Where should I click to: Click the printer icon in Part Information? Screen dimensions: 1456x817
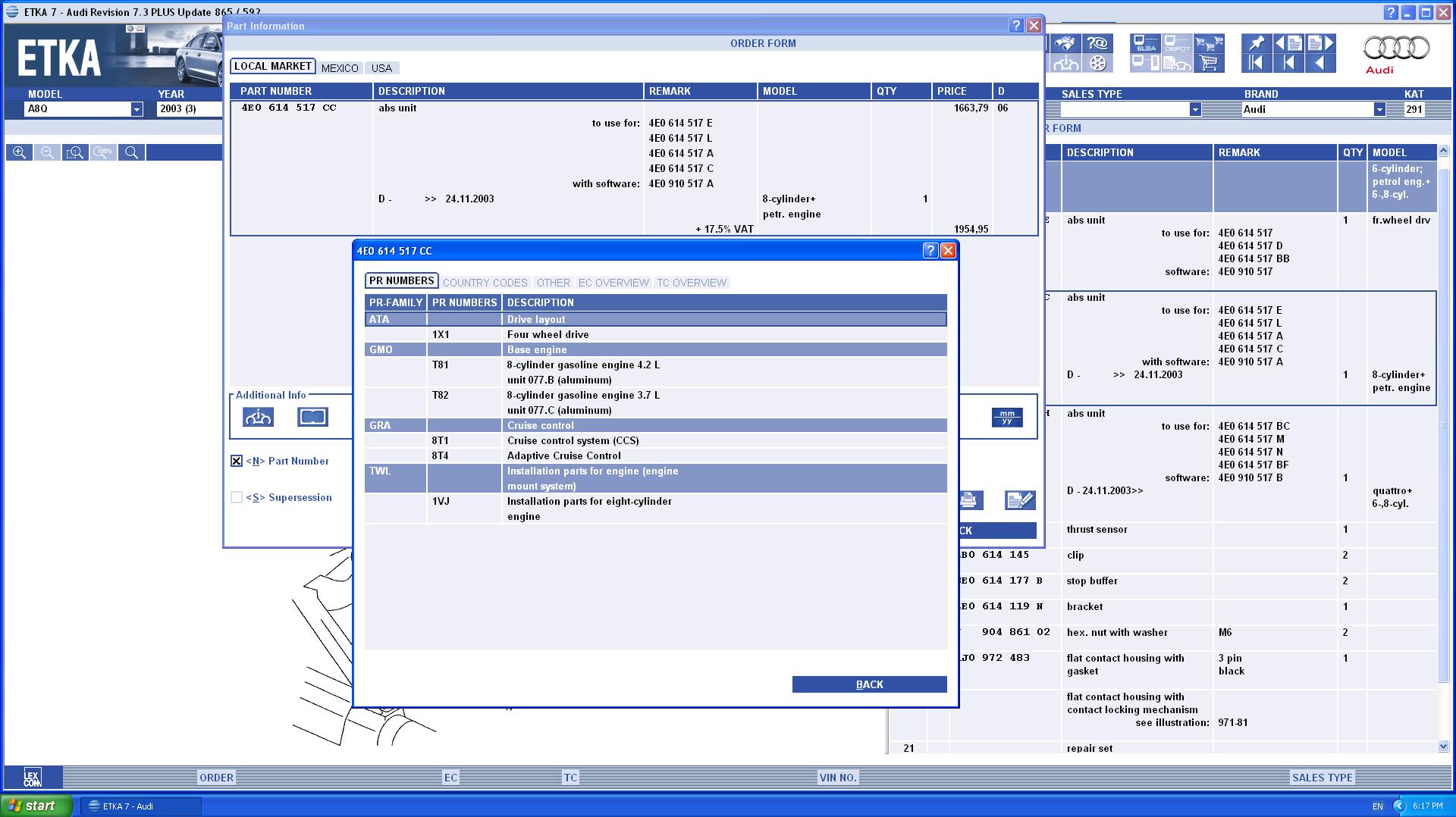coord(969,500)
